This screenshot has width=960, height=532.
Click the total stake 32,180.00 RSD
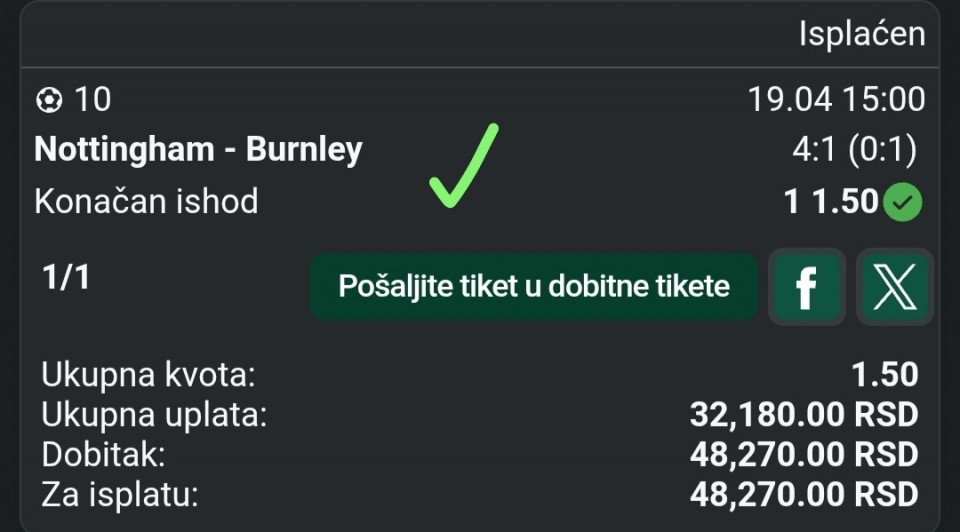click(803, 414)
